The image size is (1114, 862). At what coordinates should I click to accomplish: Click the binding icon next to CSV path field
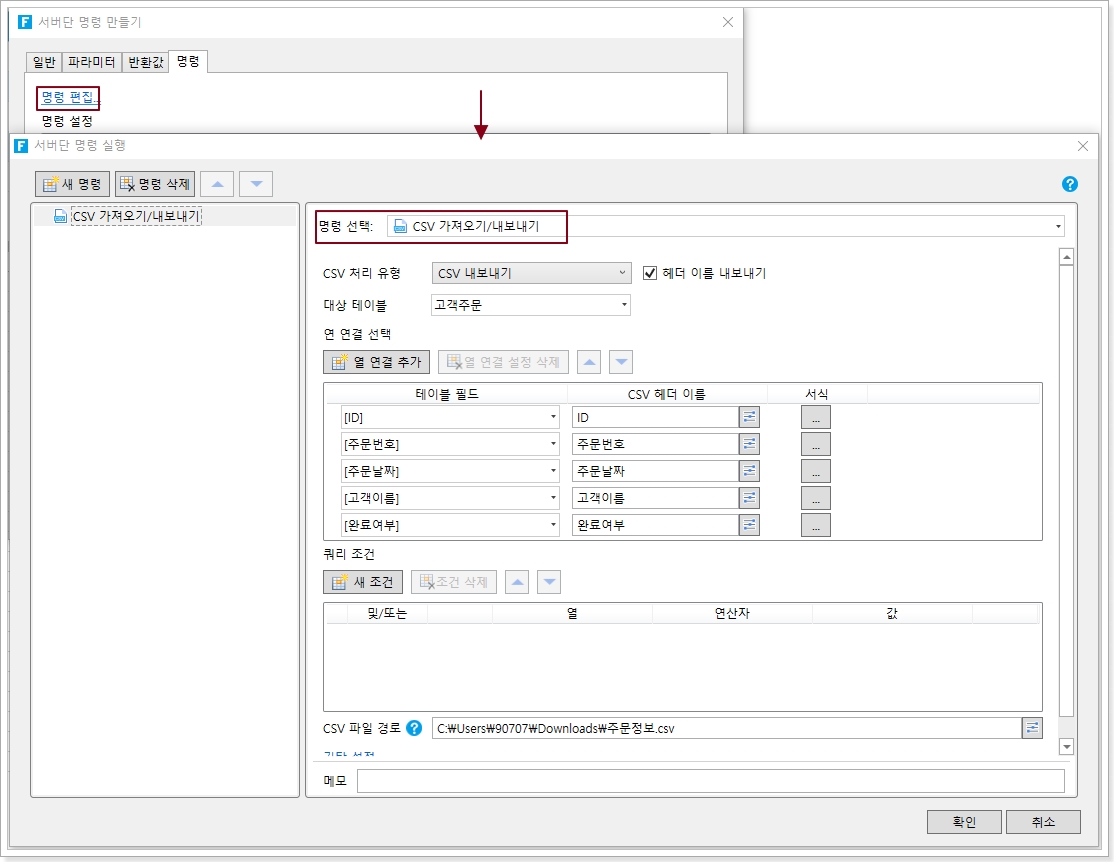click(x=1032, y=728)
